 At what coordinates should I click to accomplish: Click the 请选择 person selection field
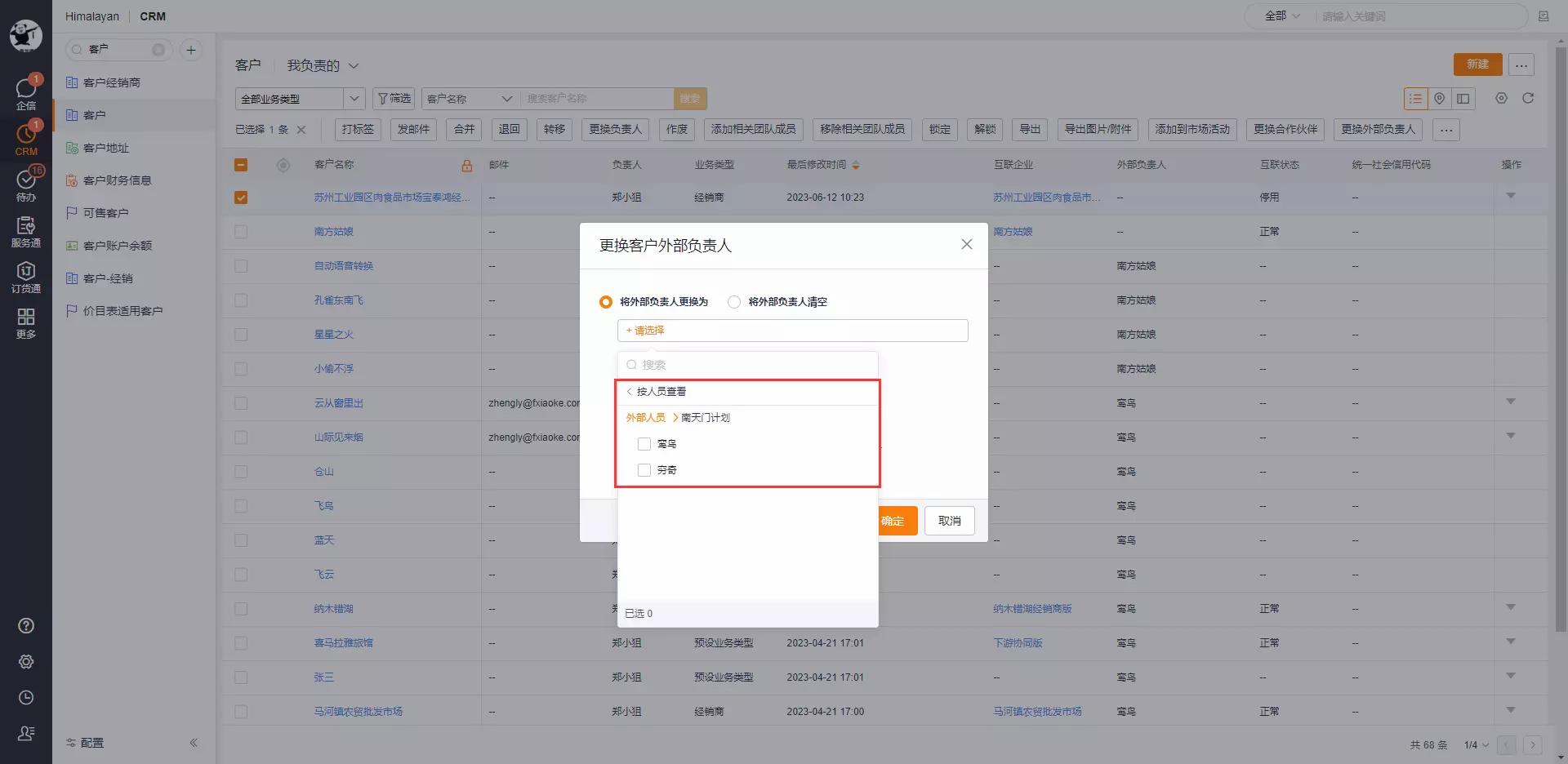792,331
